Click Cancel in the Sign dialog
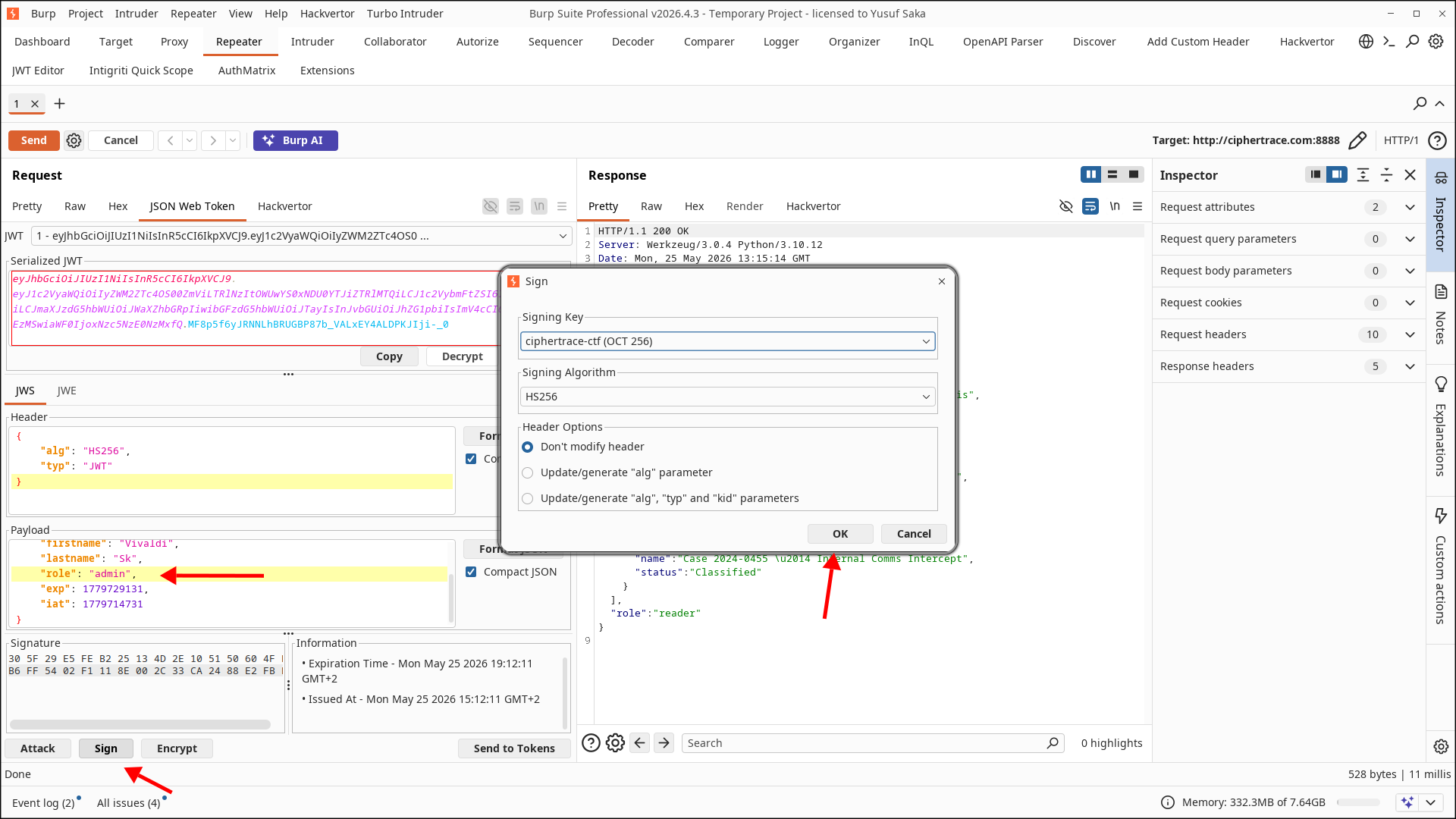This screenshot has height=819, width=1456. tap(914, 535)
